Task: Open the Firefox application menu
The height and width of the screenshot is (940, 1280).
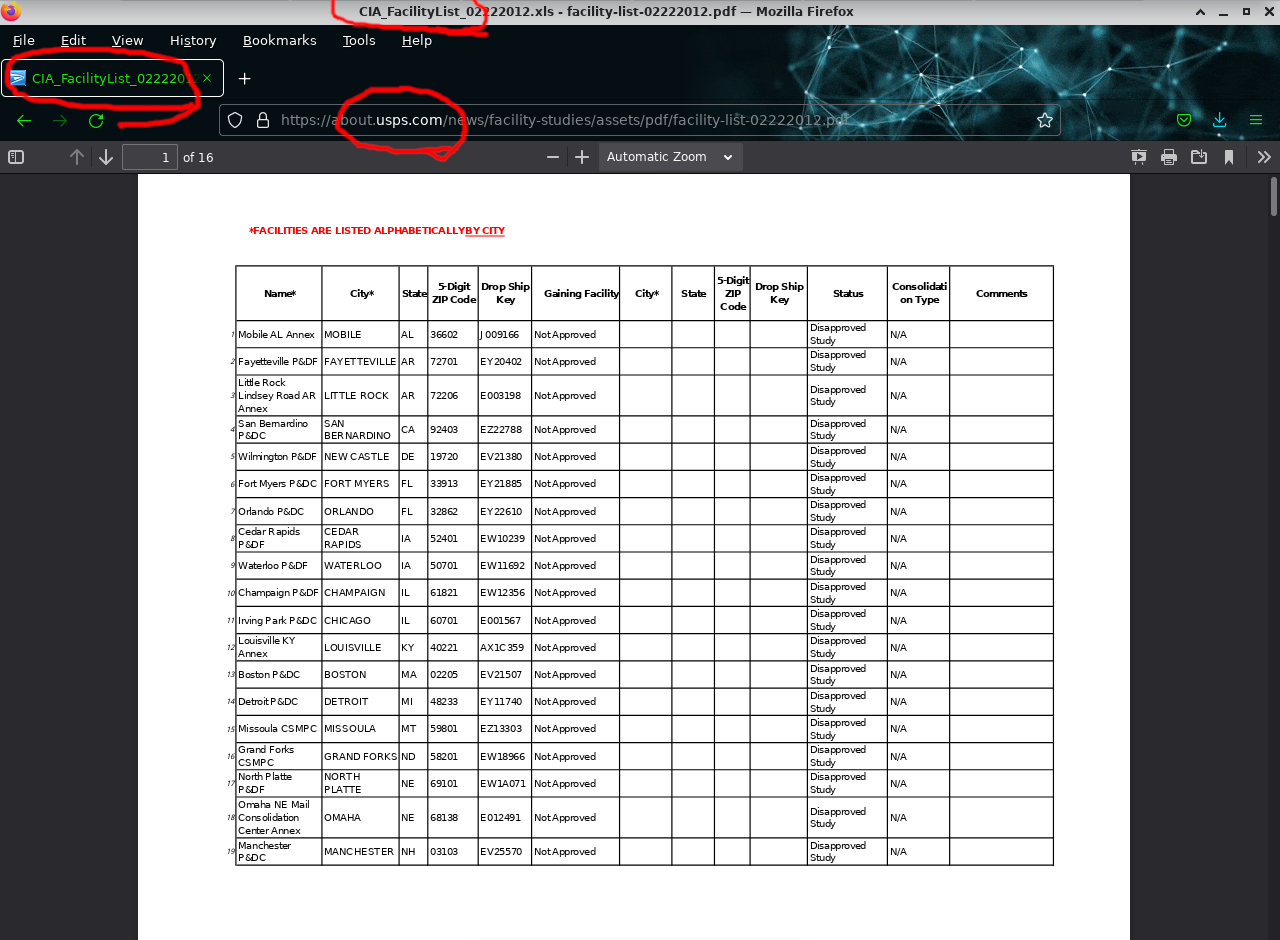Action: [1256, 120]
